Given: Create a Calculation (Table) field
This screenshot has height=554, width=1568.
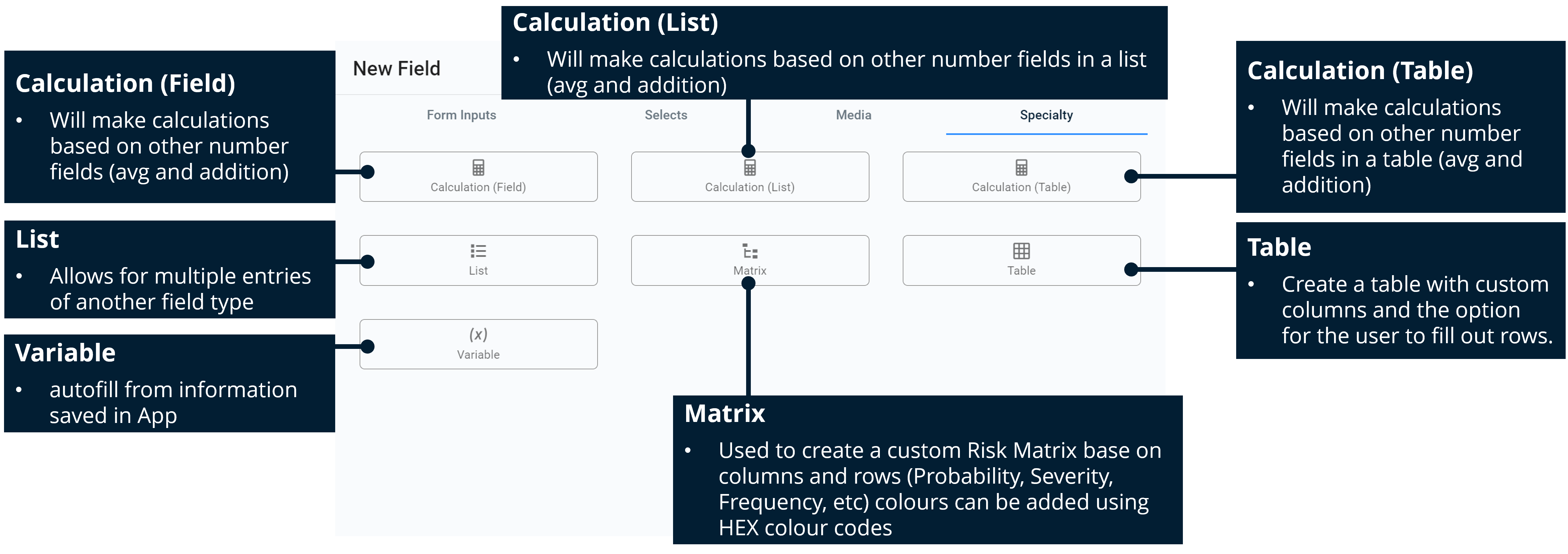Looking at the screenshot, I should click(x=1021, y=177).
